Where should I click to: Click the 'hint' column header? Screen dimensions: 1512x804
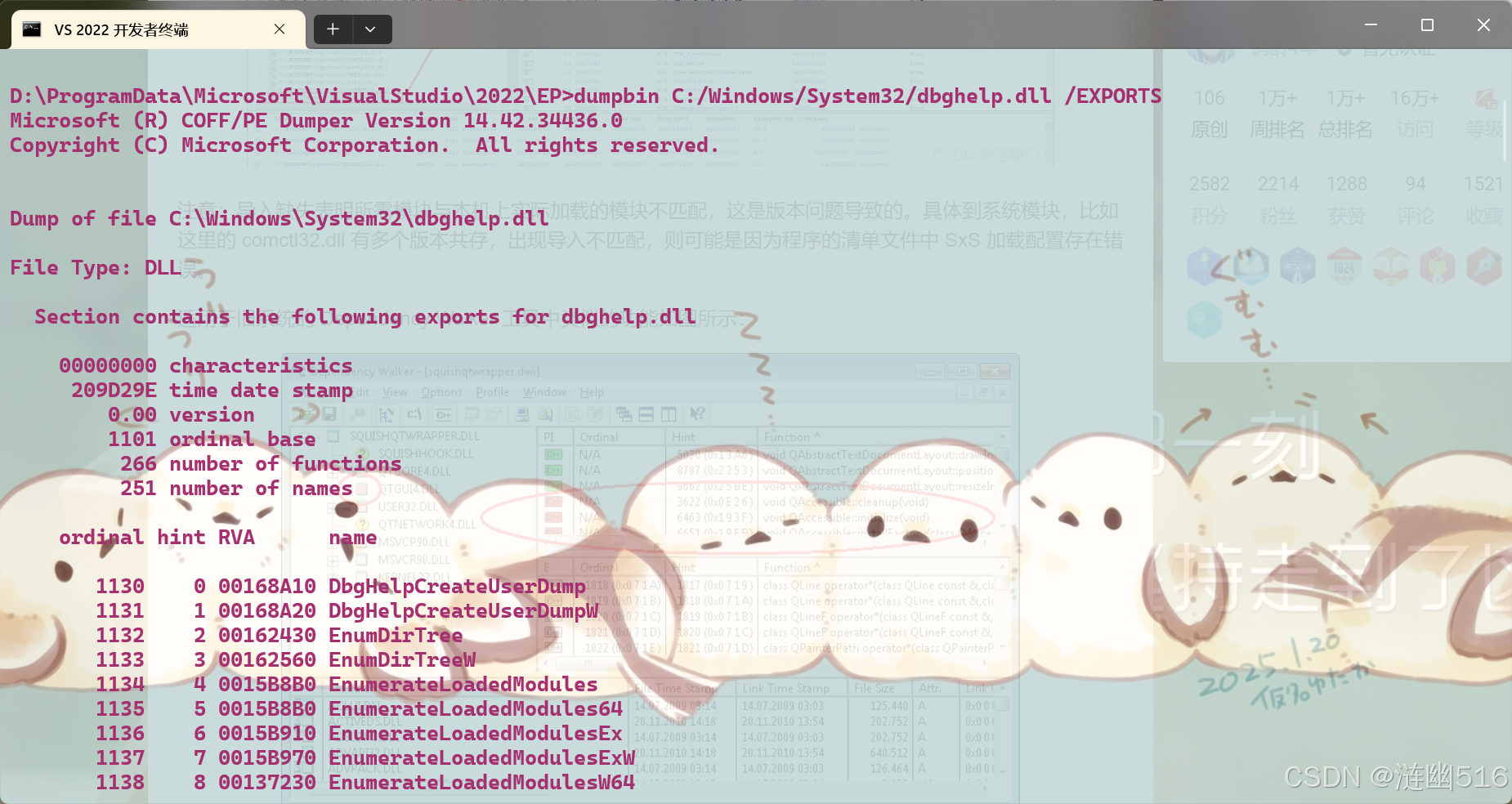[x=181, y=538]
